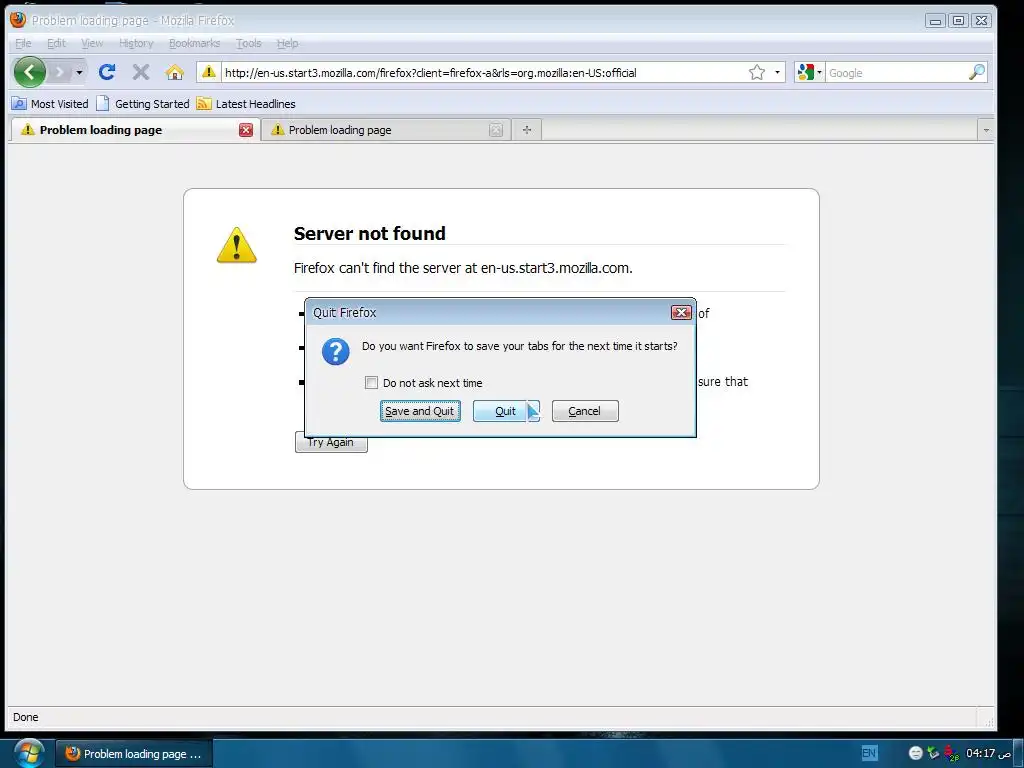Go to the Home page icon
Image resolution: width=1024 pixels, height=768 pixels.
tap(174, 72)
